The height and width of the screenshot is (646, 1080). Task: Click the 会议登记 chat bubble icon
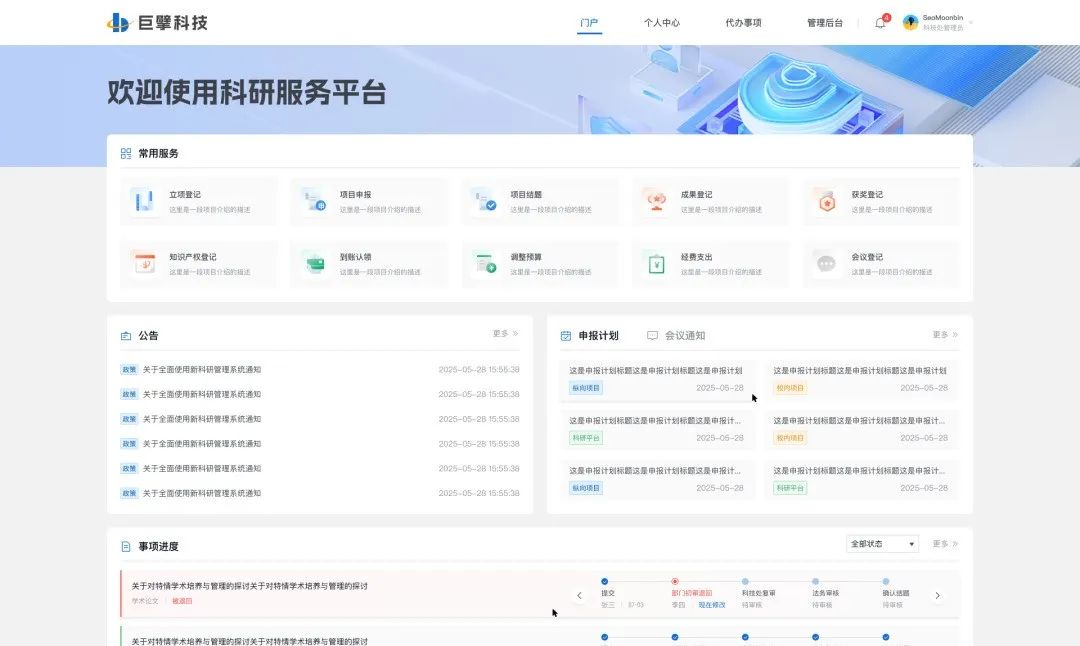(x=826, y=264)
